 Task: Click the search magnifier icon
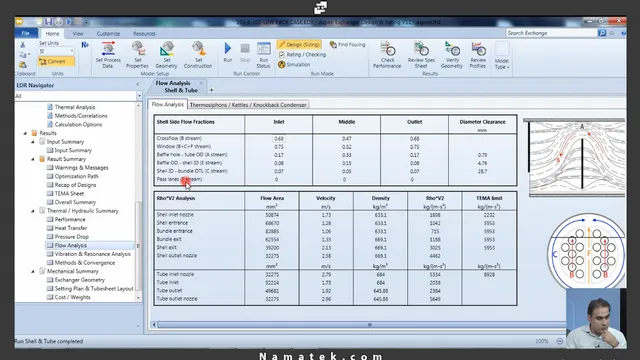coord(602,33)
